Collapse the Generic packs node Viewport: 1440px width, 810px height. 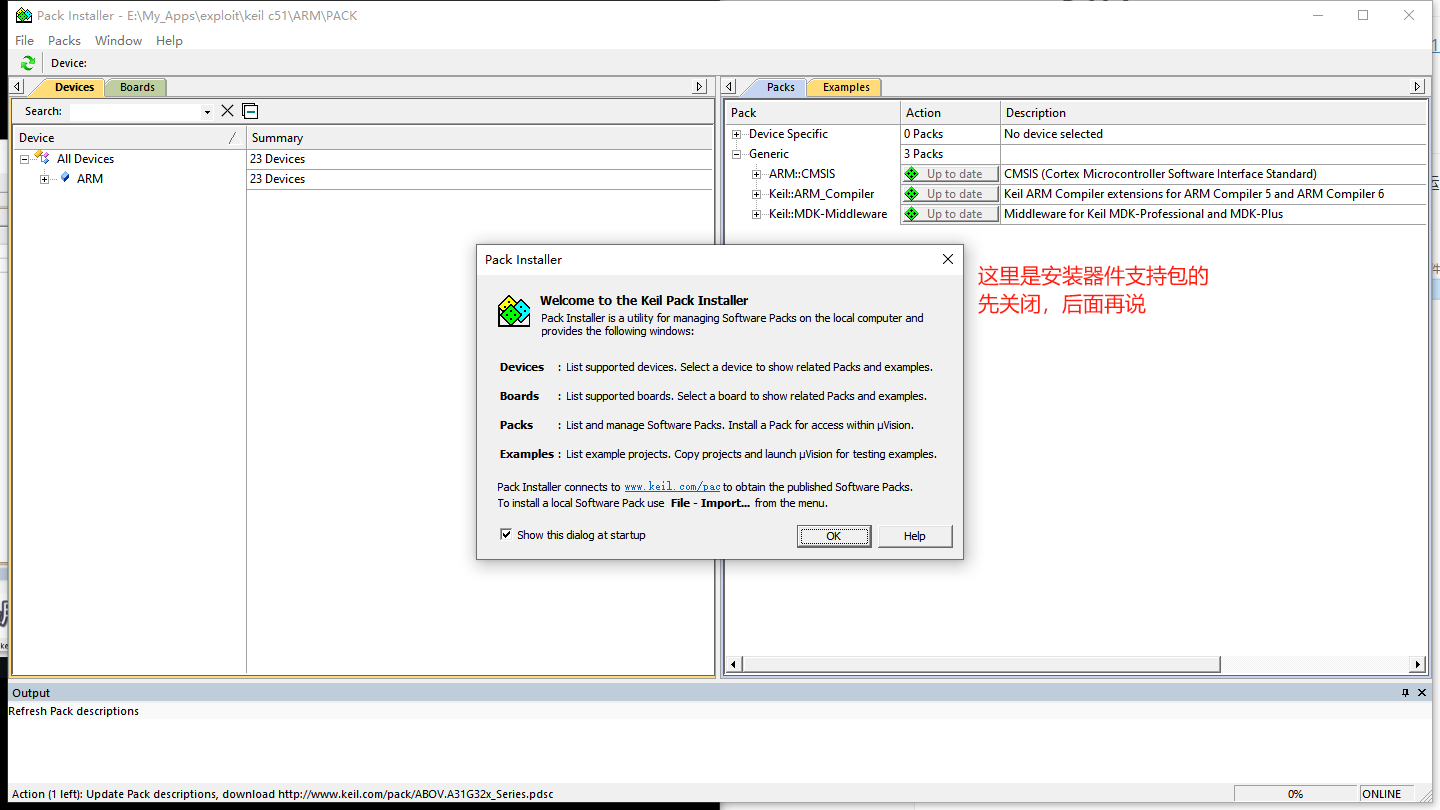pos(737,154)
